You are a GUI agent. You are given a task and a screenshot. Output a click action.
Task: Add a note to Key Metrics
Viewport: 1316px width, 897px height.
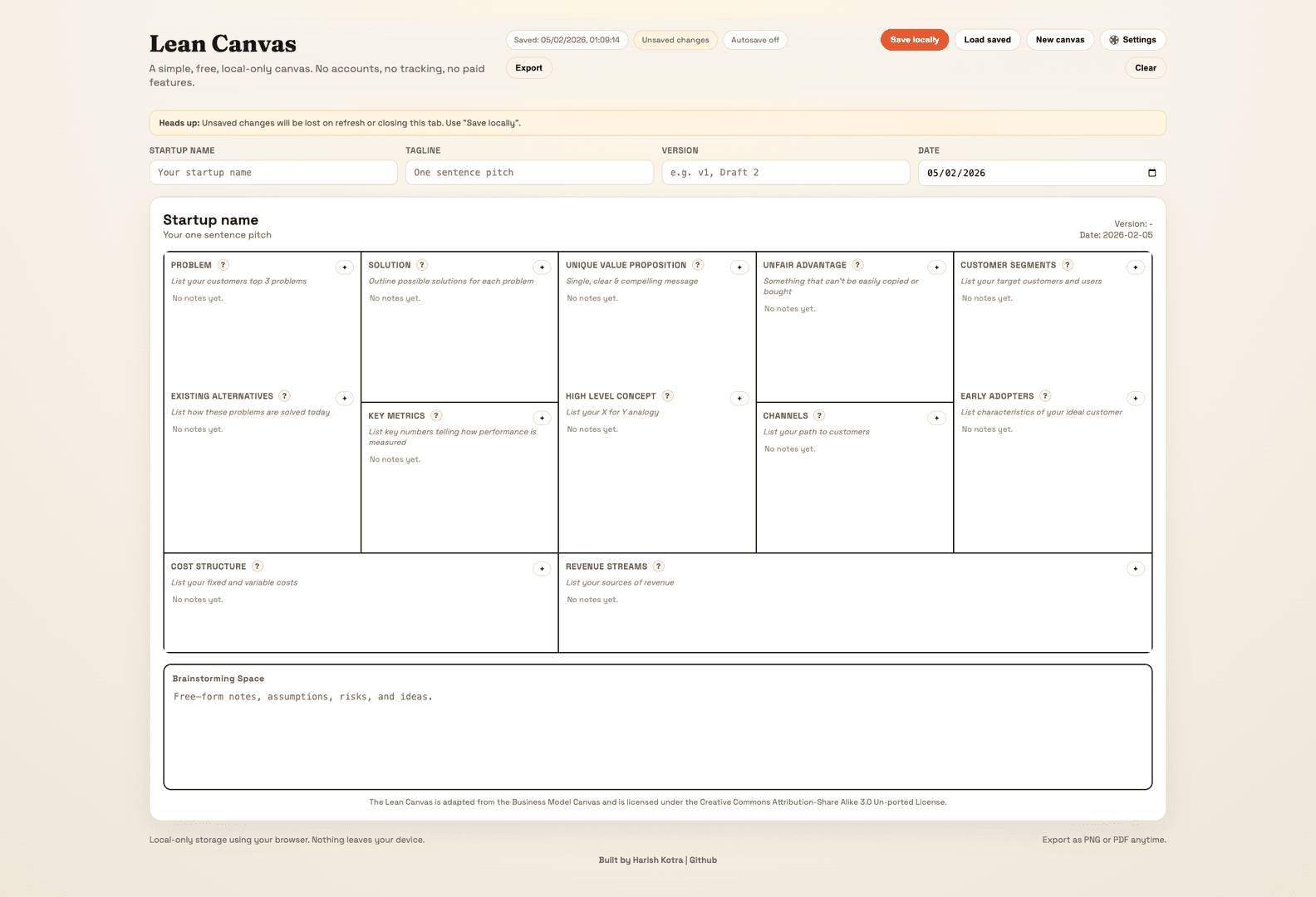pyautogui.click(x=542, y=418)
